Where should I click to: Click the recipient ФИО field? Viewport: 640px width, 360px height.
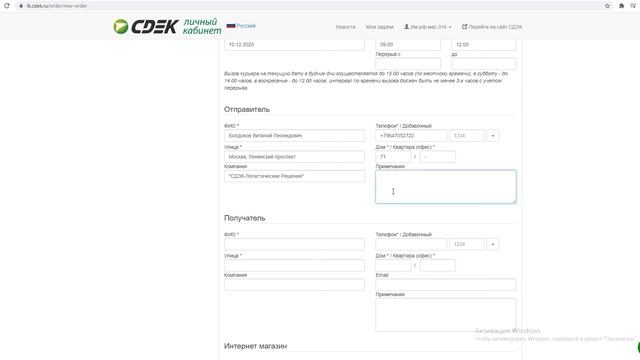pyautogui.click(x=294, y=244)
